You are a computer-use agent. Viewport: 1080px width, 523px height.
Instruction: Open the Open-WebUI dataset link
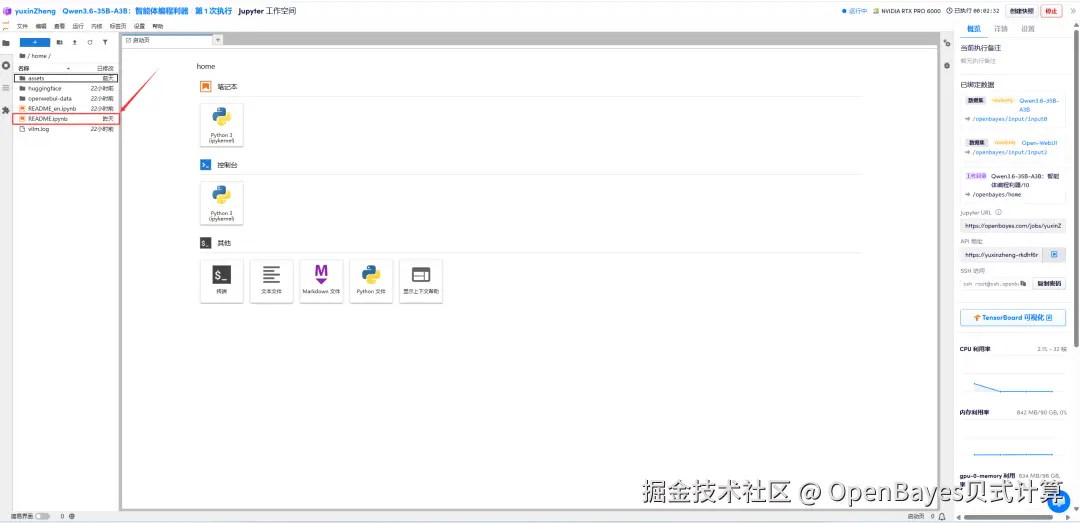click(1039, 143)
